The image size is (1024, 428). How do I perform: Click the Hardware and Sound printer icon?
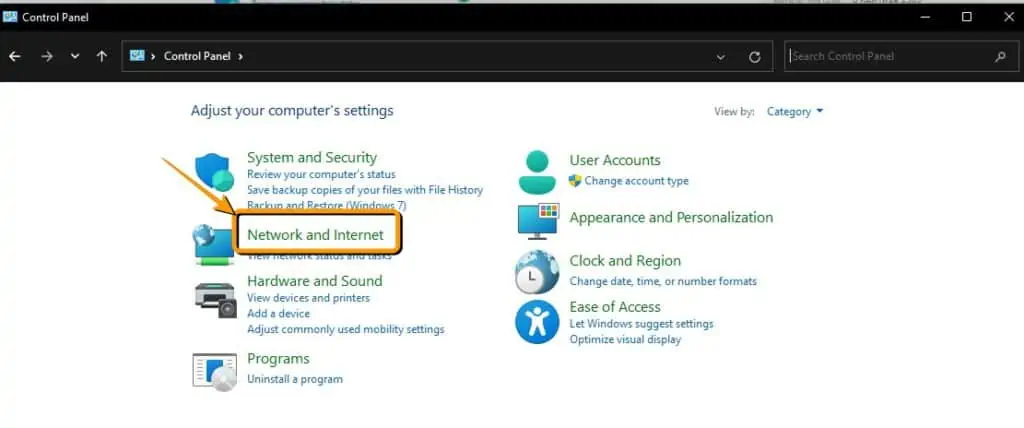(215, 300)
